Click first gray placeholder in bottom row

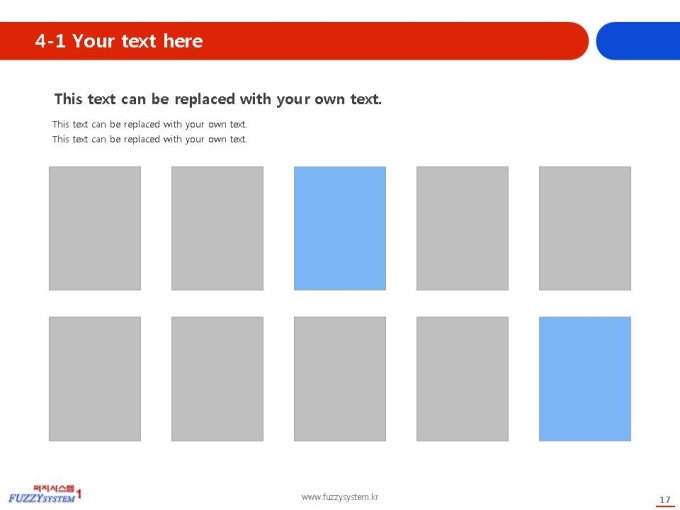[x=95, y=379]
